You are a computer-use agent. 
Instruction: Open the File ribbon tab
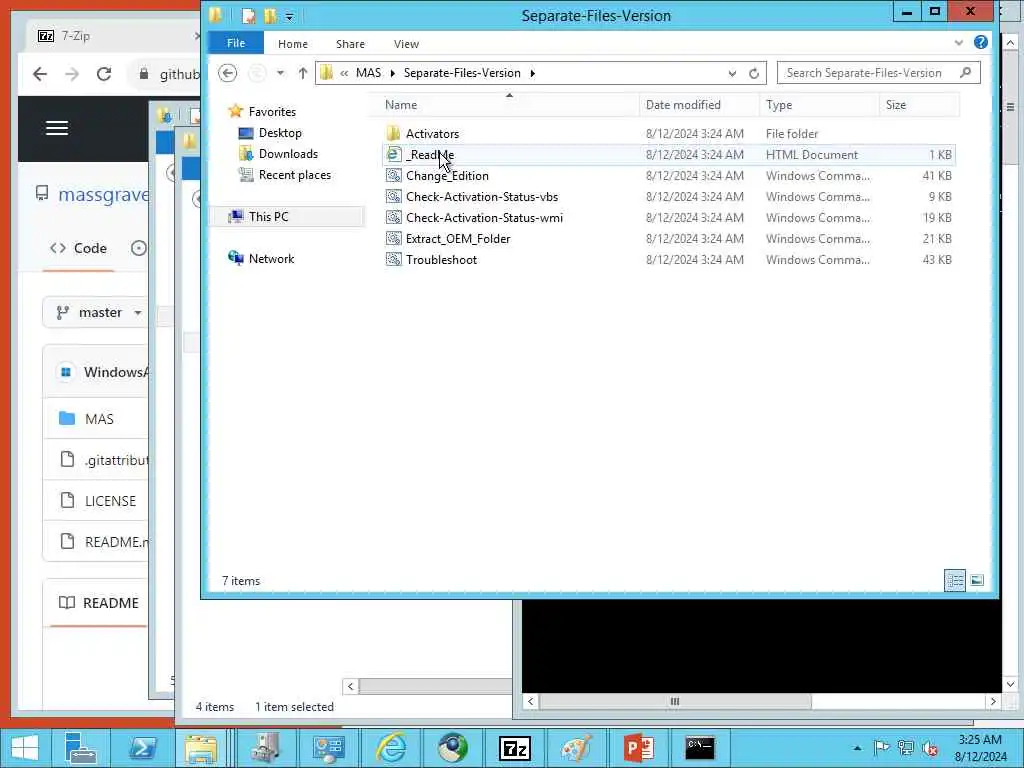pyautogui.click(x=236, y=43)
